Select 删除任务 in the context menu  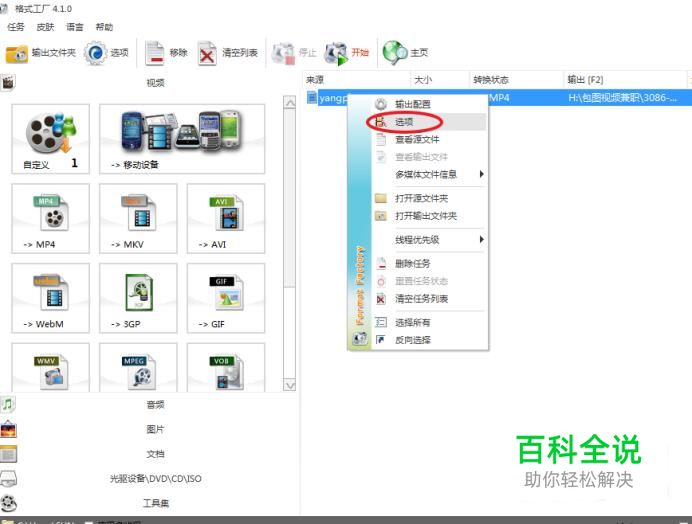coord(429,264)
